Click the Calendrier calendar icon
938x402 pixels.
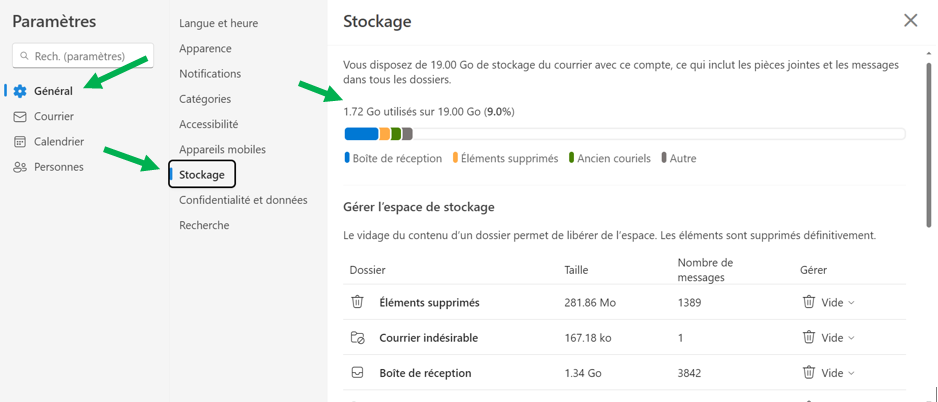tap(20, 142)
